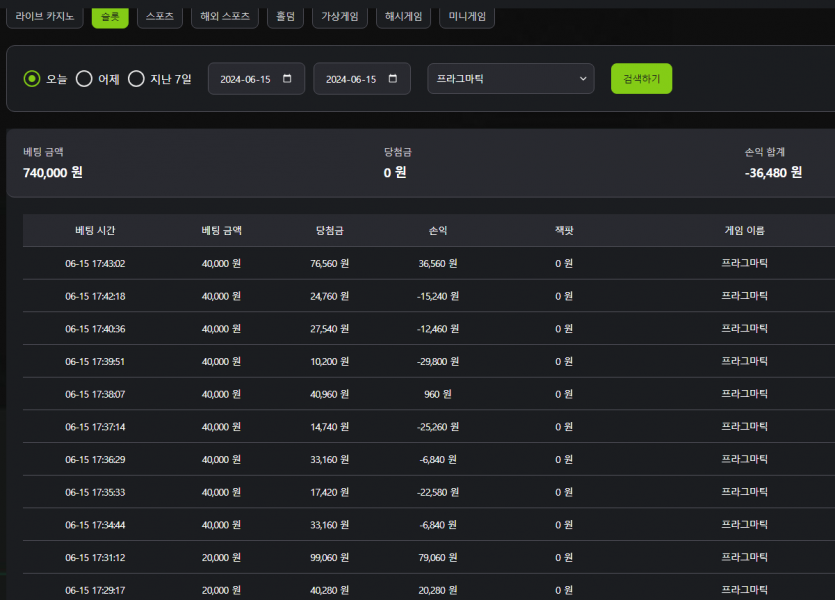Click the 당첨금 column header
This screenshot has height=600, width=835.
coord(330,231)
